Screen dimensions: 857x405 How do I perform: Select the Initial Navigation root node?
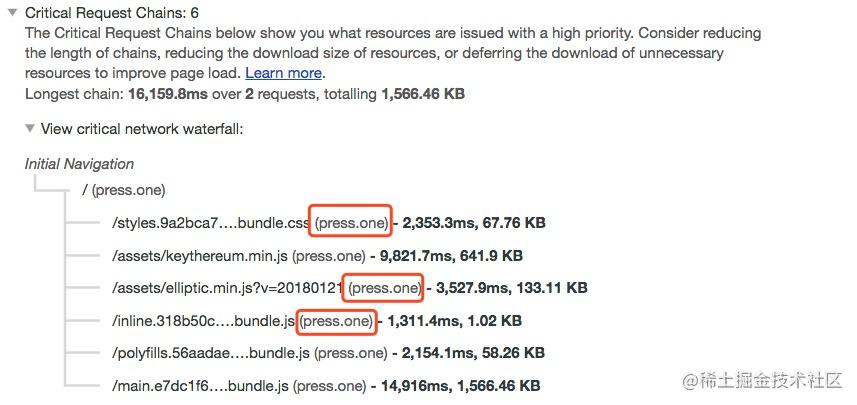pyautogui.click(x=79, y=164)
